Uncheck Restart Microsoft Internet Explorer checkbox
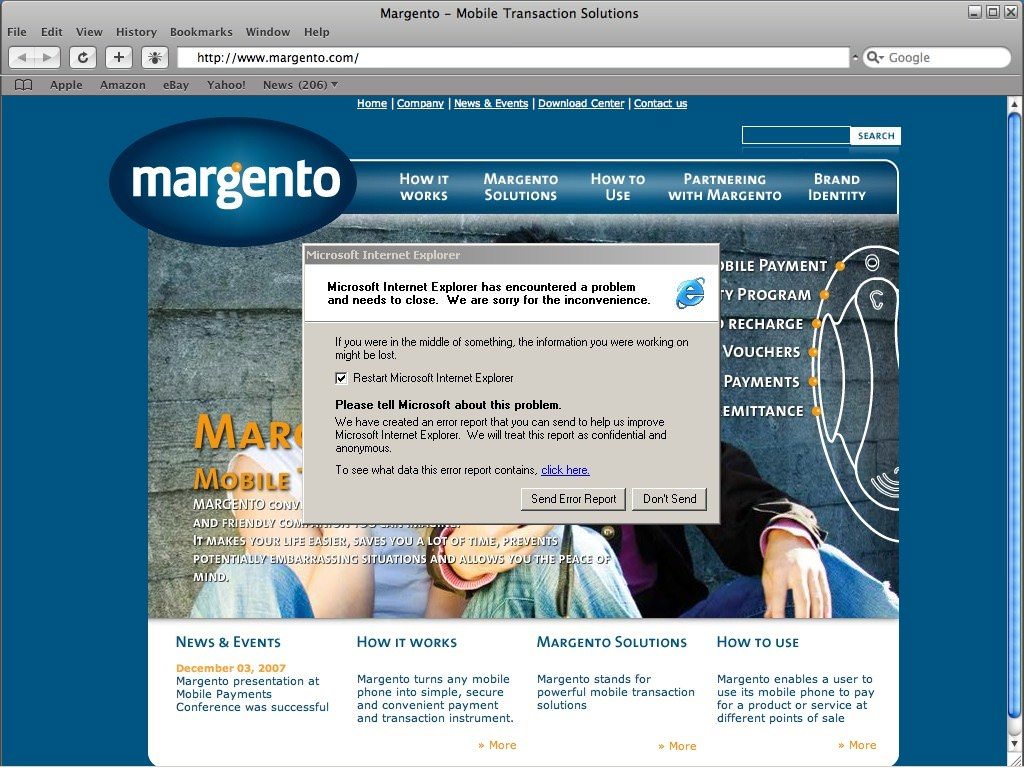 click(x=341, y=378)
